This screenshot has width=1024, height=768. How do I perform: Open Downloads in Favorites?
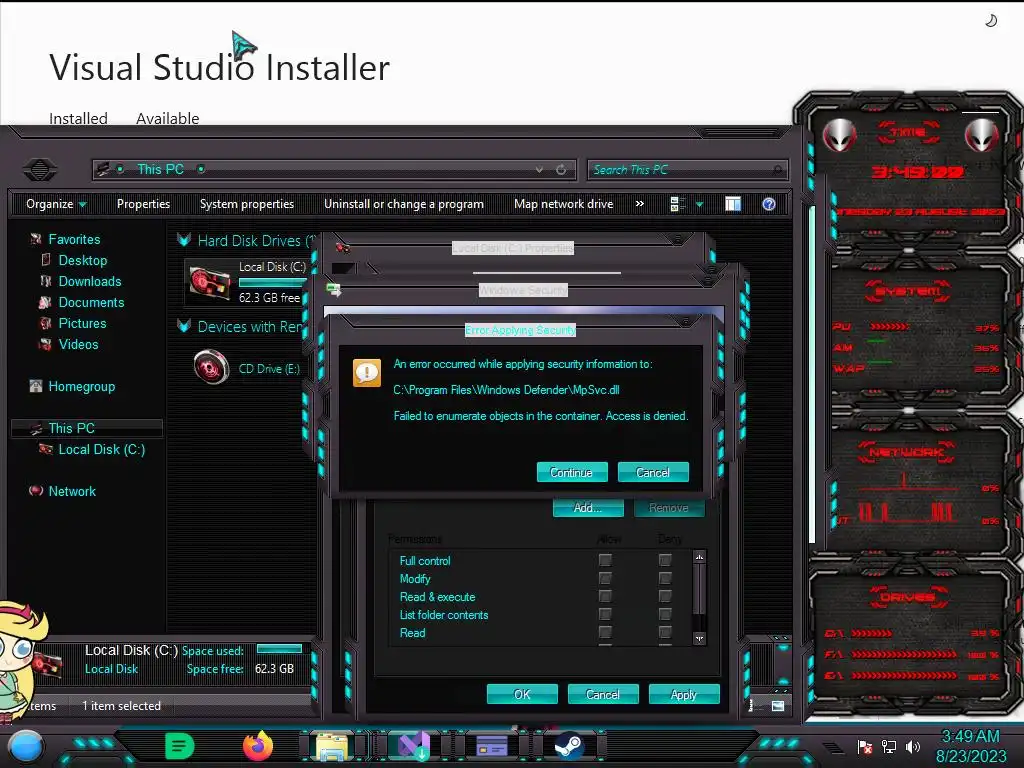point(89,281)
